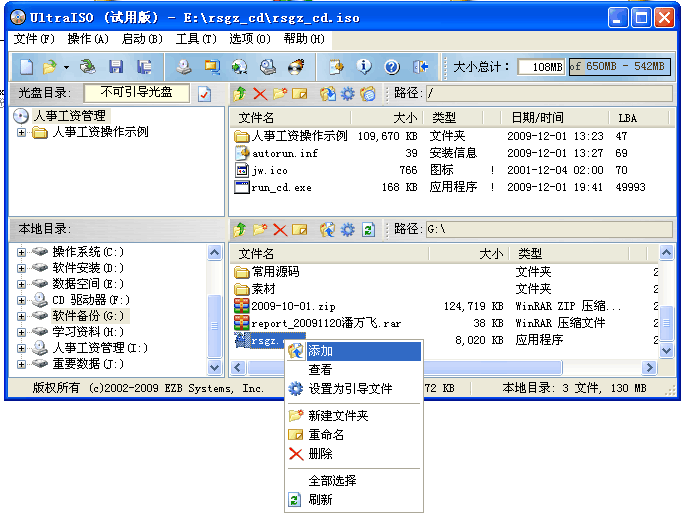The width and height of the screenshot is (682, 514).
Task: Open the recent files dropdown arrow
Action: [x=66, y=67]
